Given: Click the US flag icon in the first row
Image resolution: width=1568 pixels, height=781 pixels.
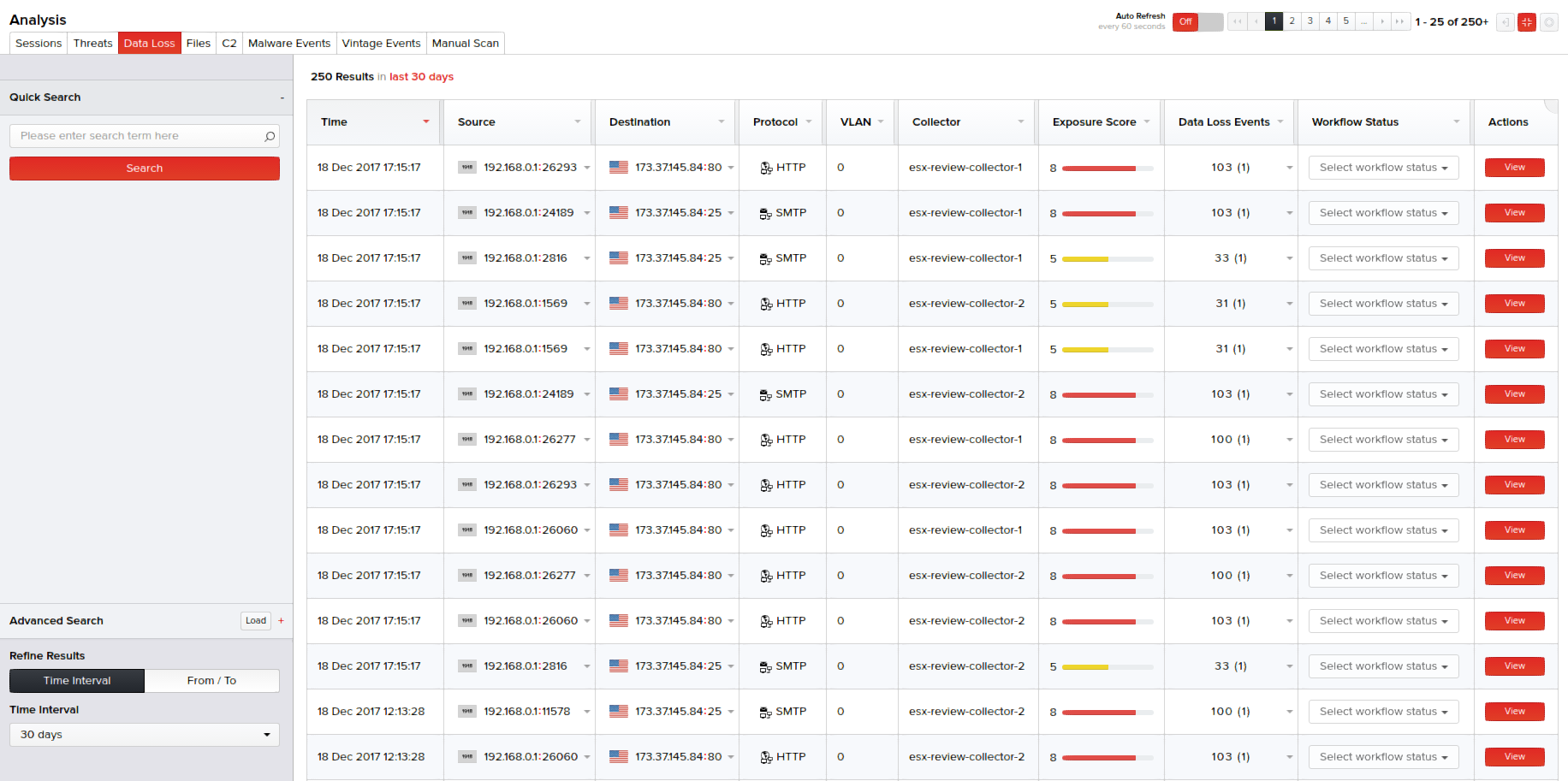Looking at the screenshot, I should tap(618, 168).
